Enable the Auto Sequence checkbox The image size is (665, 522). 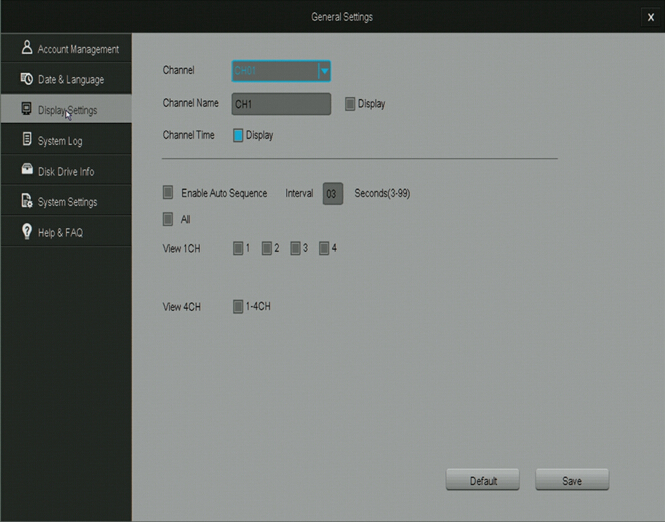(168, 193)
